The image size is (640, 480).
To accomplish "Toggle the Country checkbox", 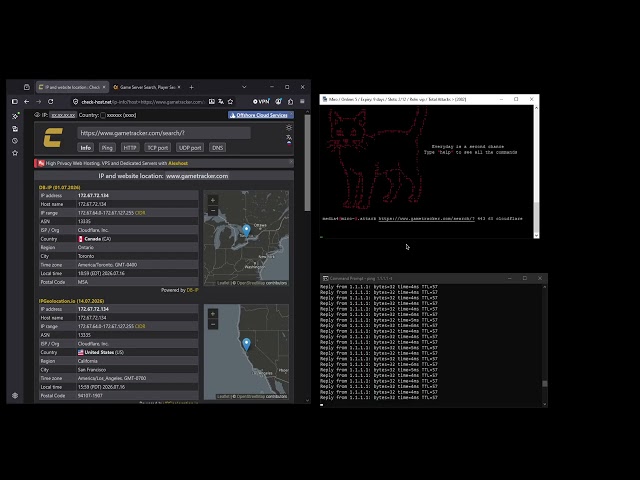I will pyautogui.click(x=103, y=116).
